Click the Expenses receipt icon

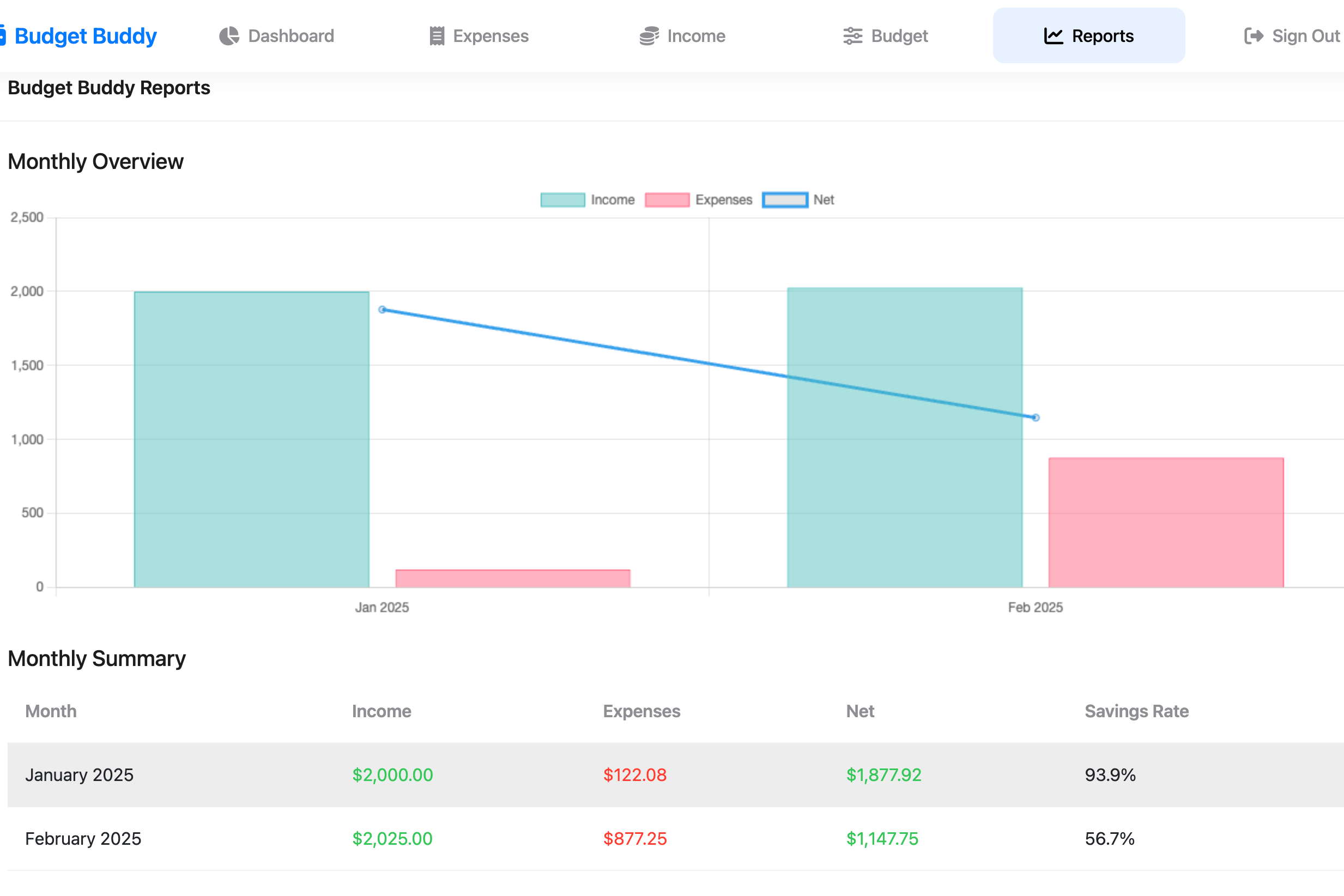(x=437, y=36)
